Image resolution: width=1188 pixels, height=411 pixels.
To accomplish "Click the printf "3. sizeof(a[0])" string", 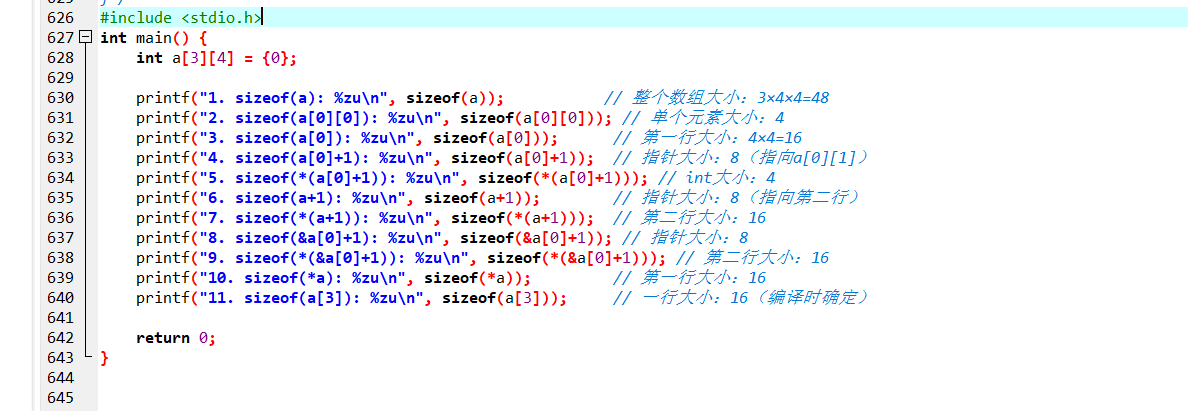I will [x=308, y=138].
